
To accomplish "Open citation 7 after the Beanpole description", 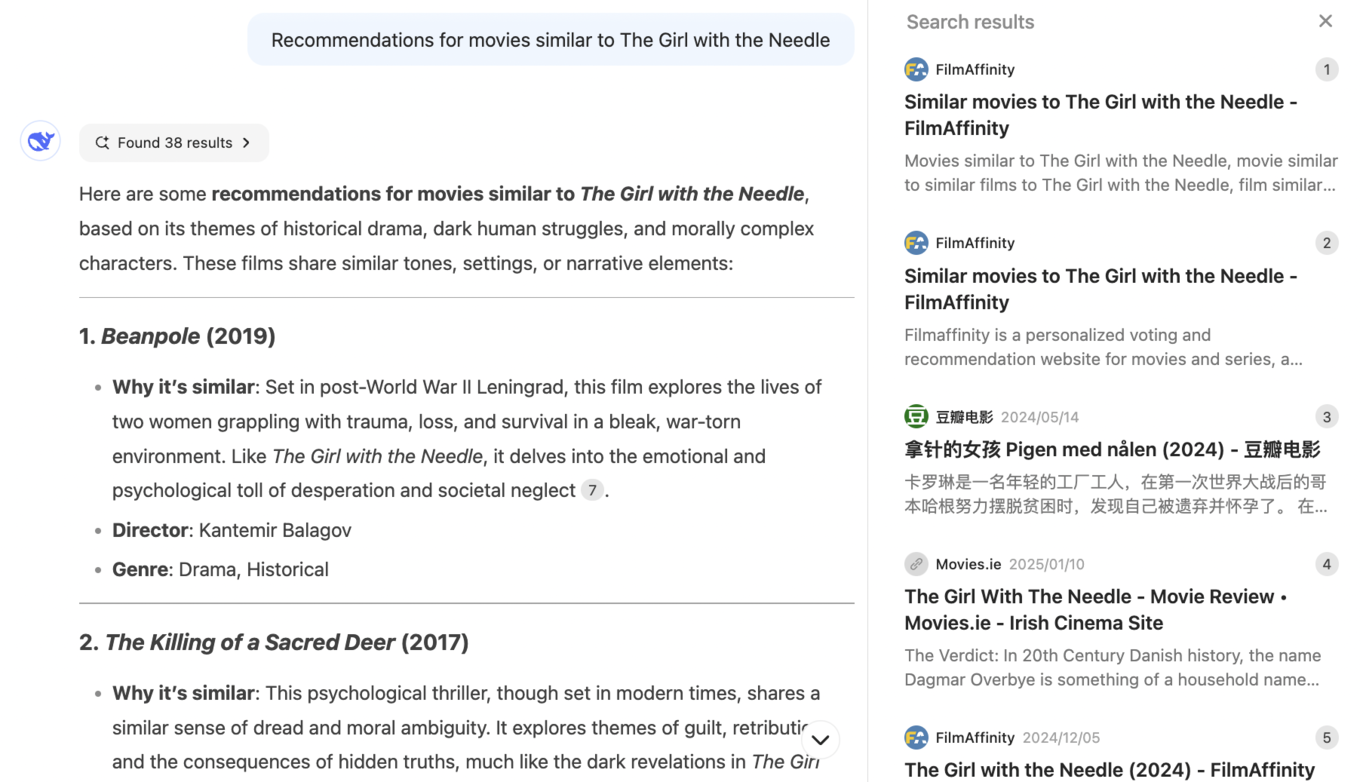I will [x=592, y=490].
